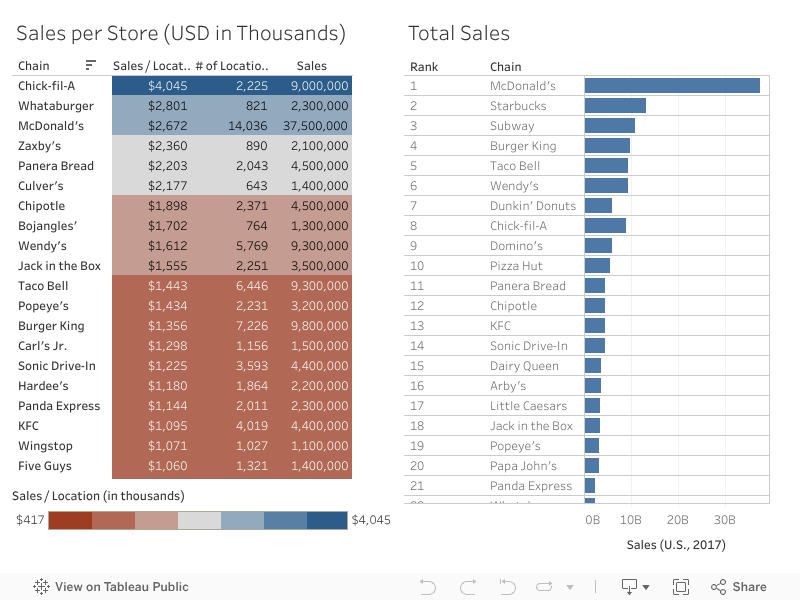Click the Chain column header in sales table

point(34,66)
